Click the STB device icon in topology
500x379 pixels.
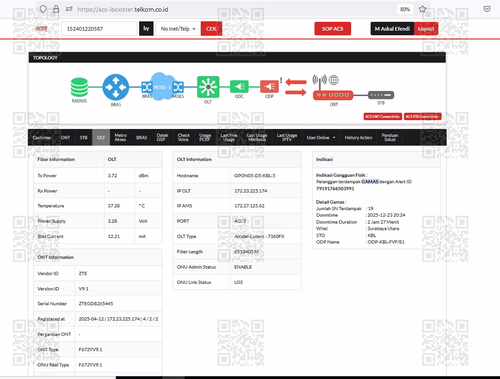(x=381, y=95)
